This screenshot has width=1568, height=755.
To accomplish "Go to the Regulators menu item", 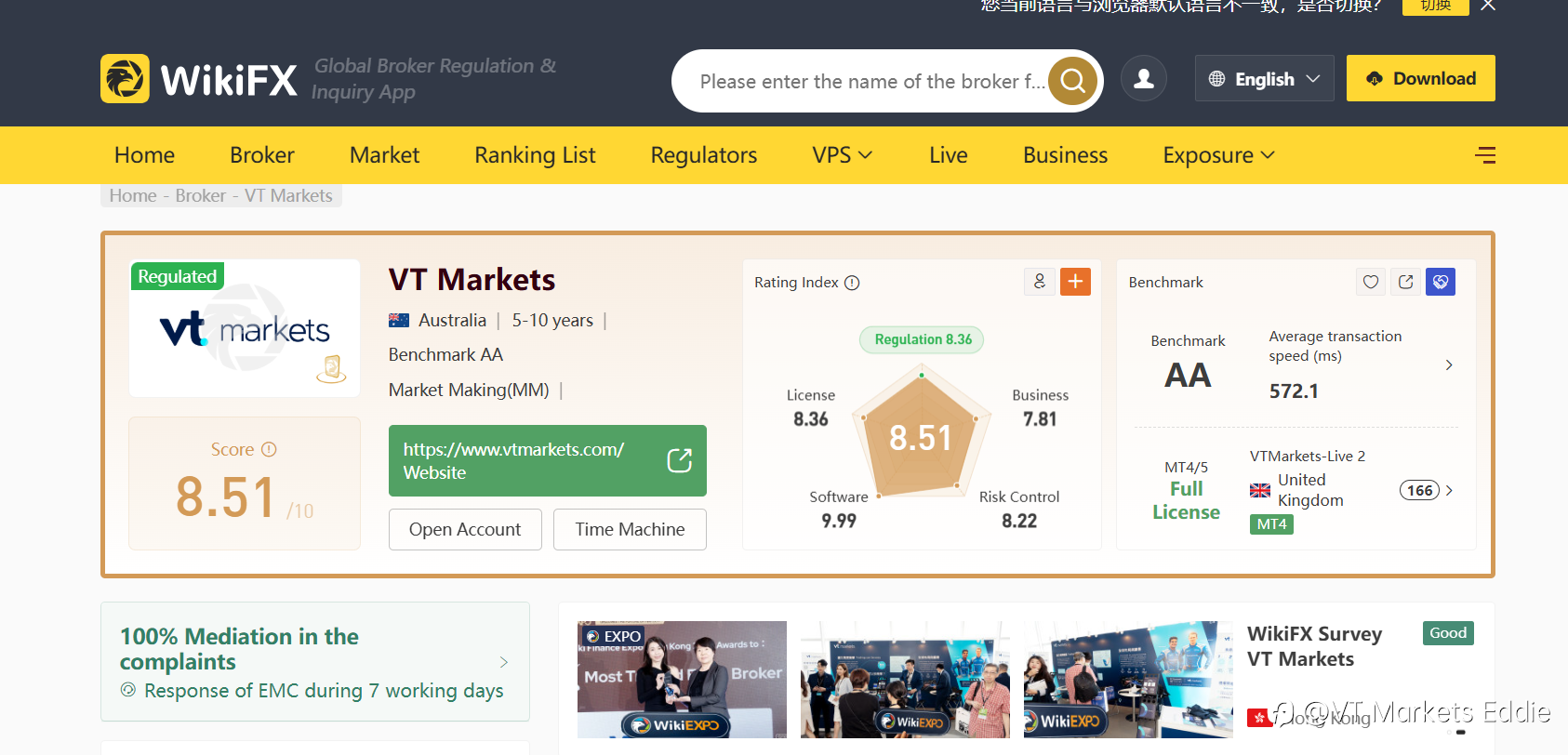I will 704,155.
